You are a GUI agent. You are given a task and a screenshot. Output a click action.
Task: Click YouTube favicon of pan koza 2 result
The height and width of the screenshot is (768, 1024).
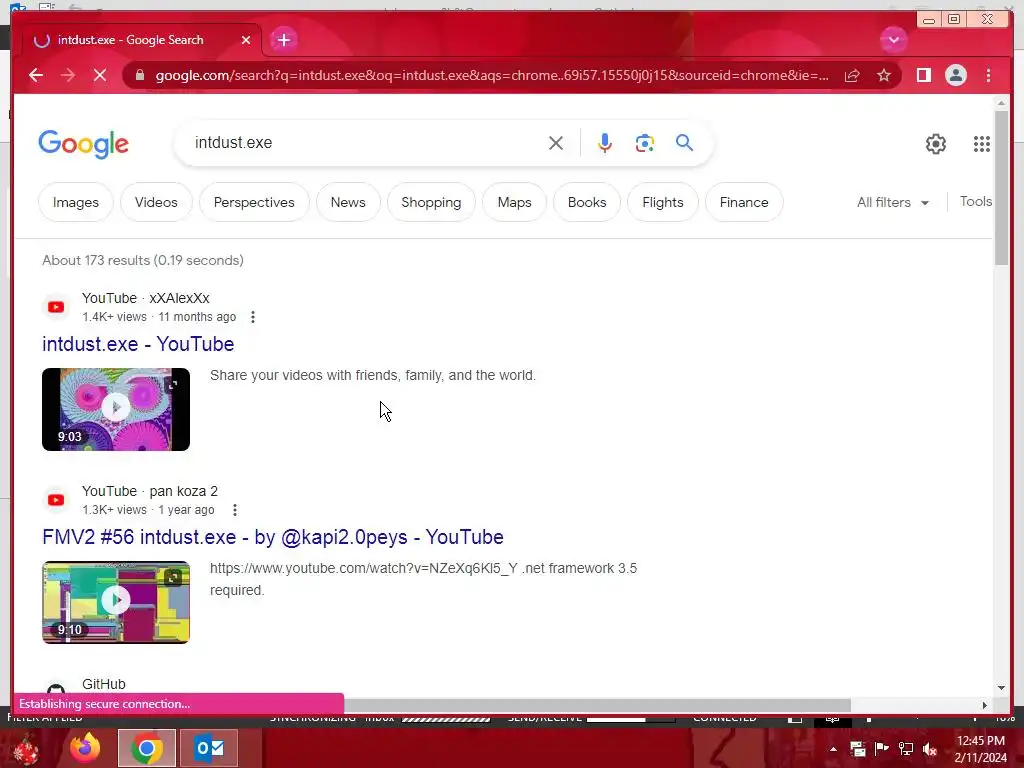(x=56, y=500)
